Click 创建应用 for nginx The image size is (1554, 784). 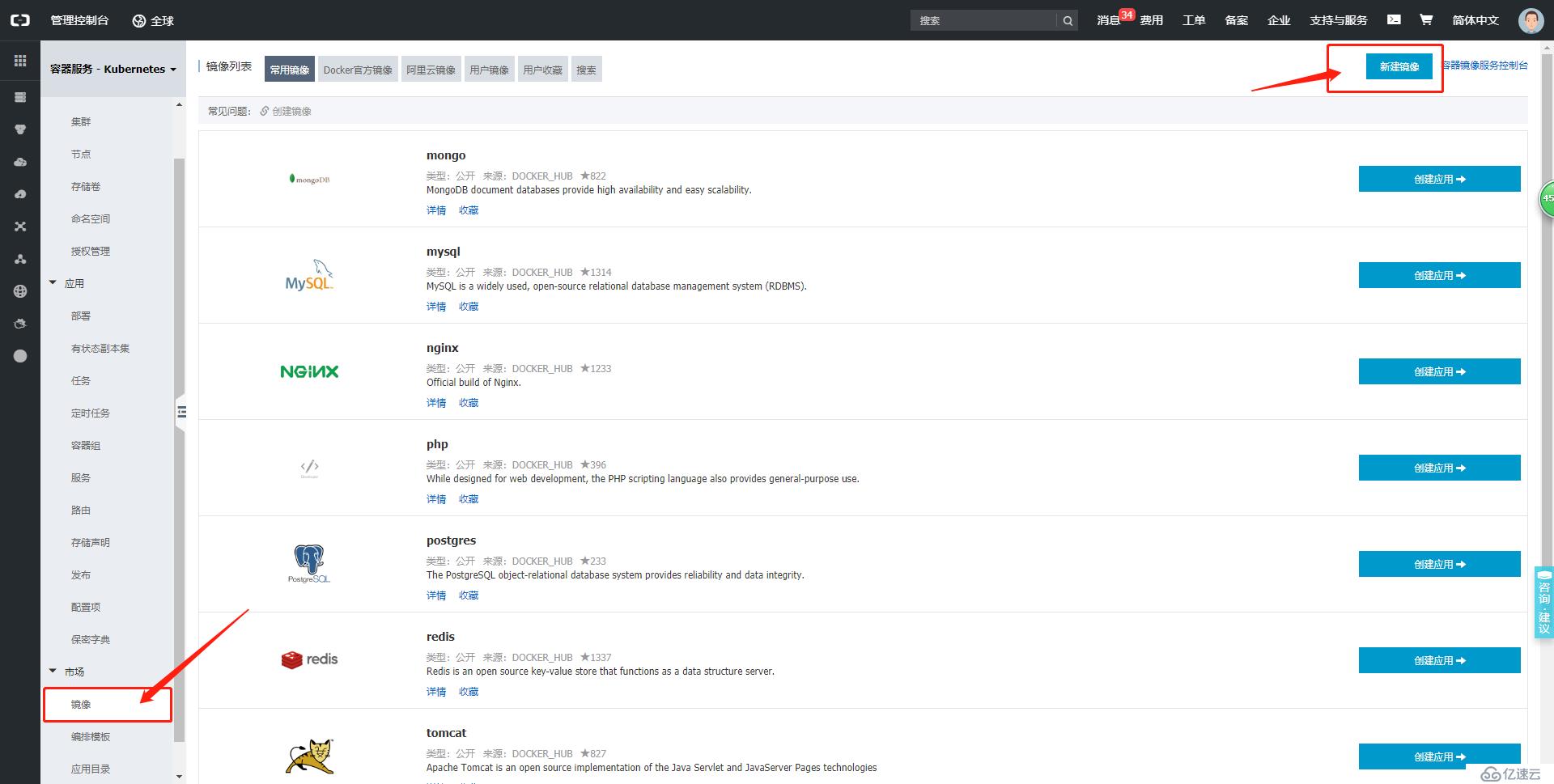tap(1439, 371)
